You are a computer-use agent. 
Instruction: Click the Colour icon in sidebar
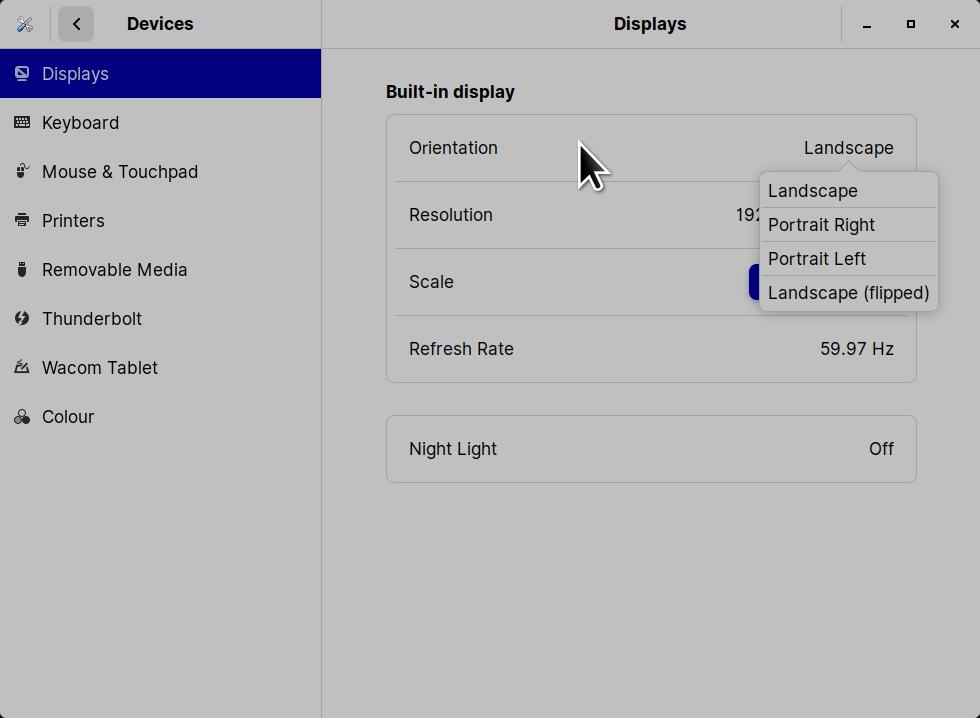coord(22,417)
